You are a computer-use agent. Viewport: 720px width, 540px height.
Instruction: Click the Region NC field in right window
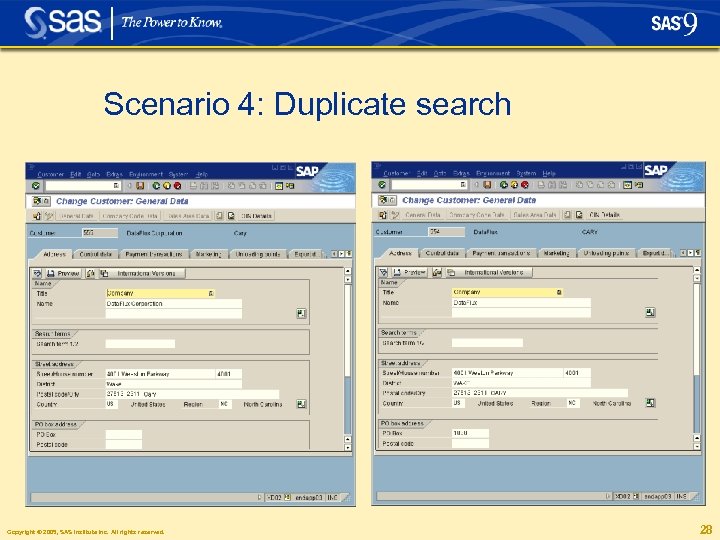[573, 403]
